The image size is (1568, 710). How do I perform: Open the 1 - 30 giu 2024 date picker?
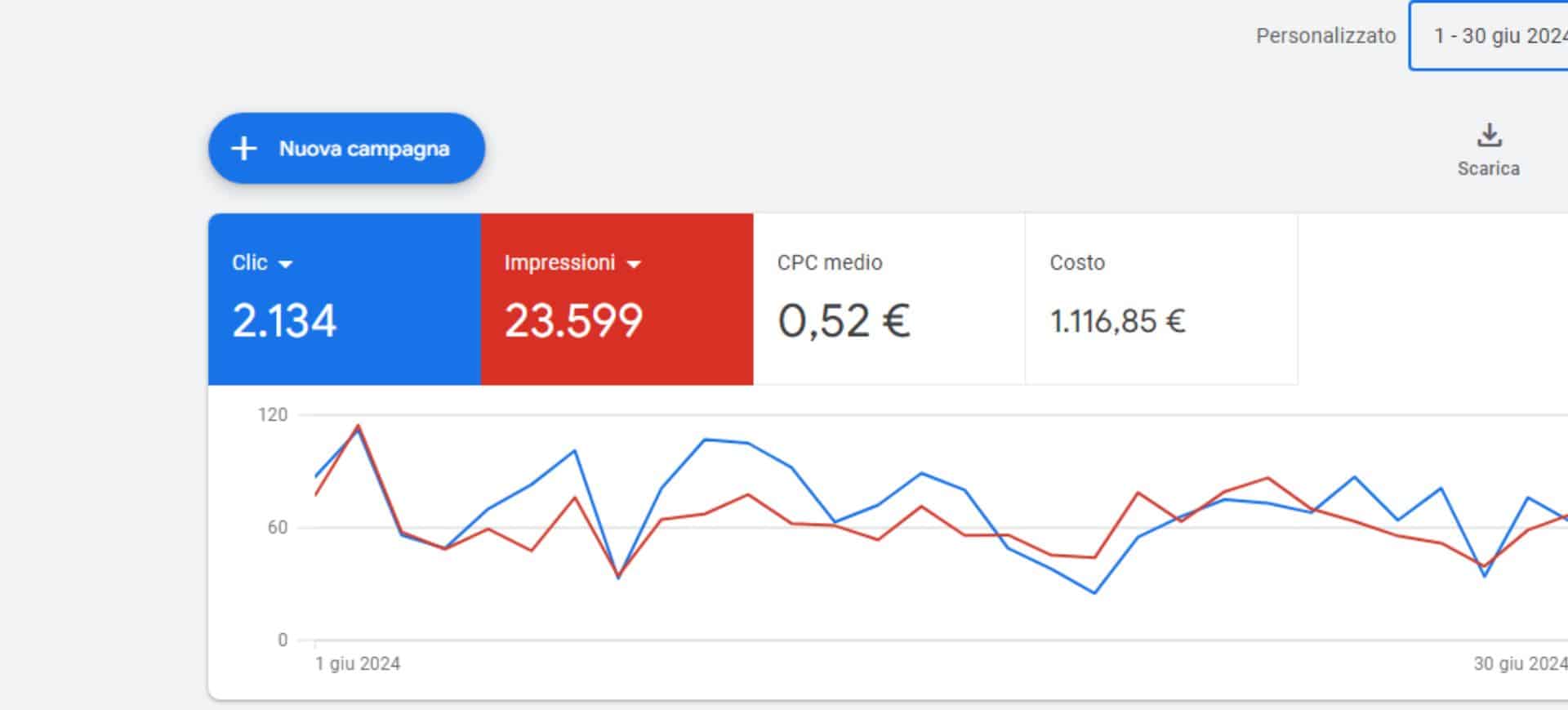(x=1499, y=36)
